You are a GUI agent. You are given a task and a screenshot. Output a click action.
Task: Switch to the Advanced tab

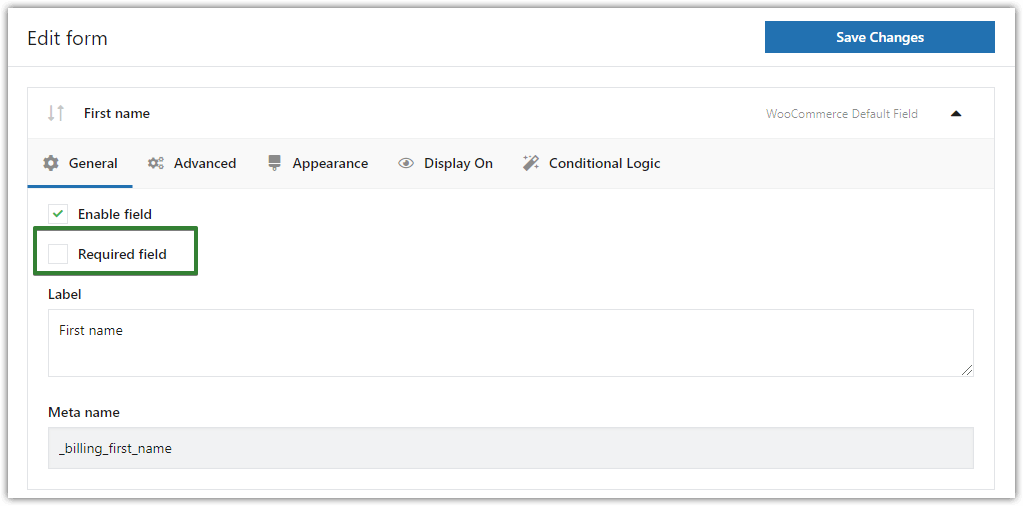(204, 163)
